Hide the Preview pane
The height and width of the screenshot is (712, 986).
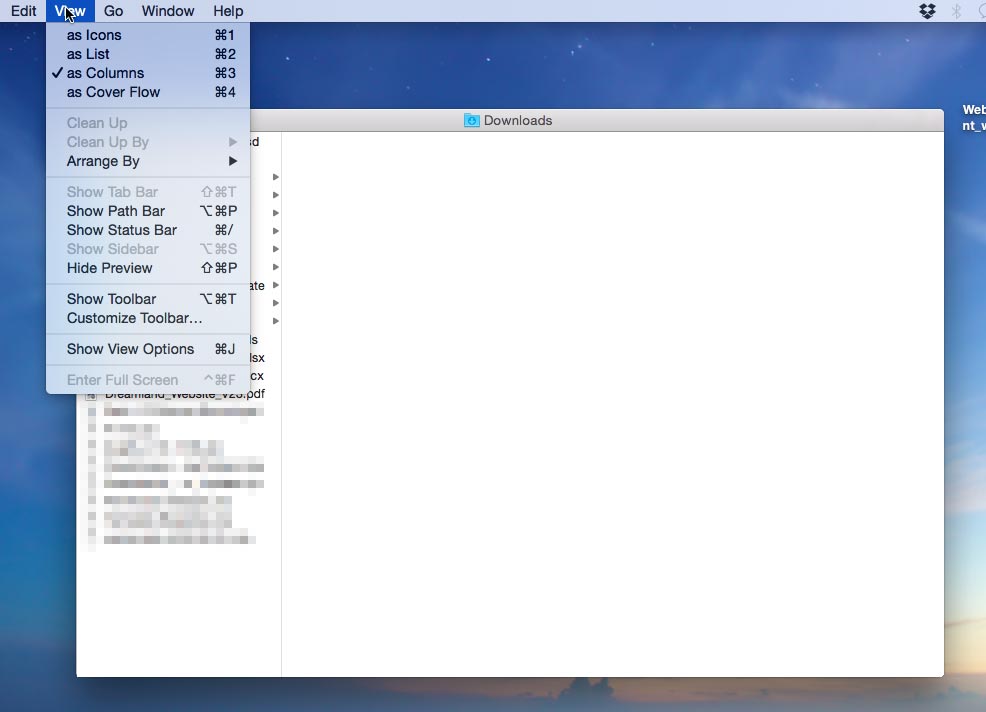(x=109, y=268)
